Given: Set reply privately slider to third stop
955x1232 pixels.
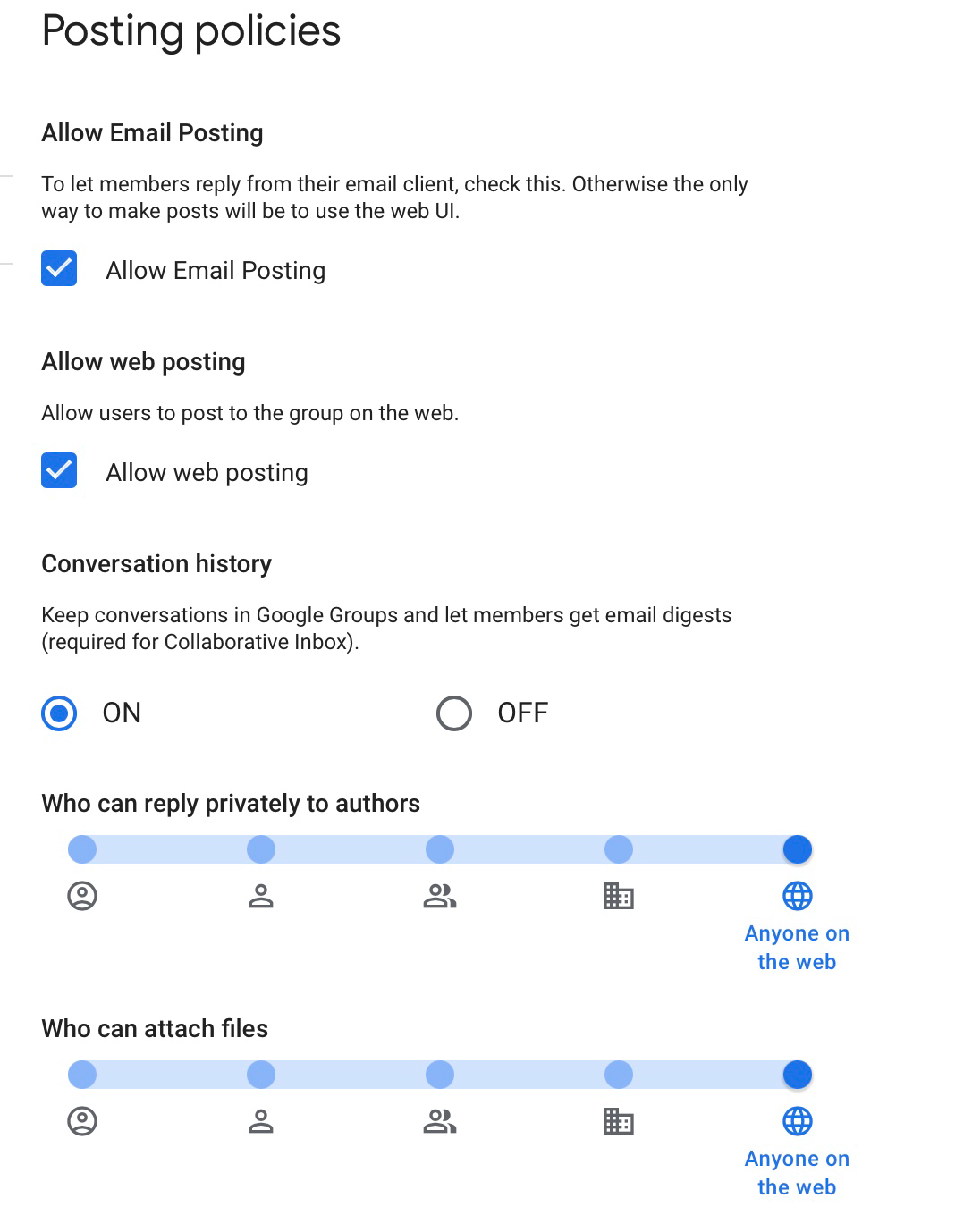Looking at the screenshot, I should (x=440, y=849).
